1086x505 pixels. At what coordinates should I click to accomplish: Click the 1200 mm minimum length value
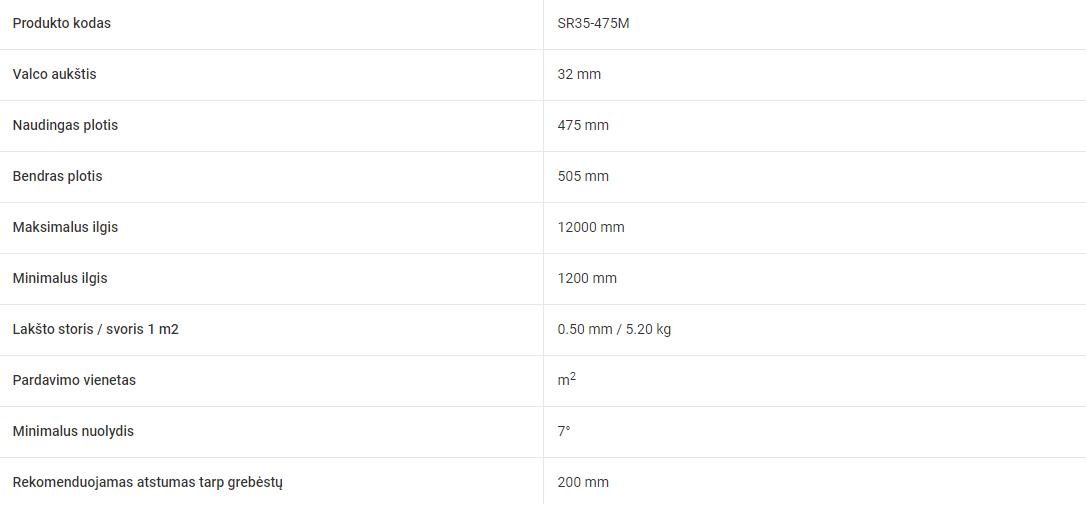coord(587,278)
